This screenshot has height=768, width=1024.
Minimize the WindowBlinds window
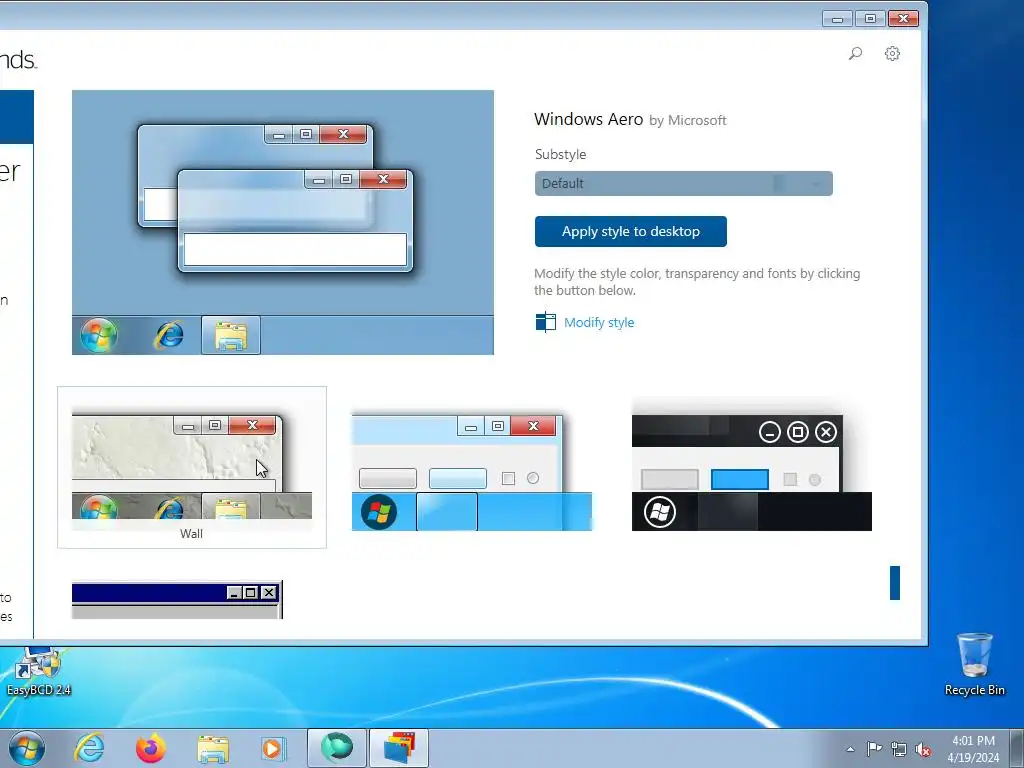(837, 19)
